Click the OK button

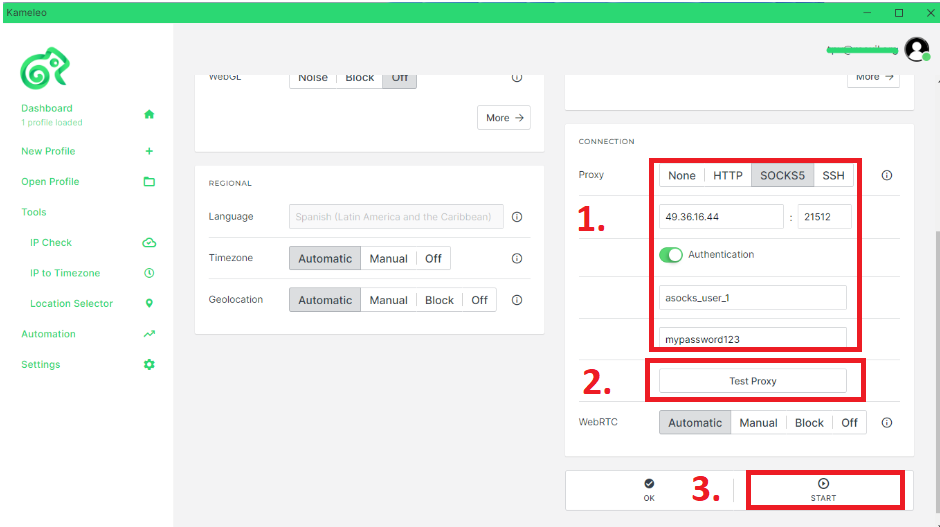pyautogui.click(x=649, y=490)
